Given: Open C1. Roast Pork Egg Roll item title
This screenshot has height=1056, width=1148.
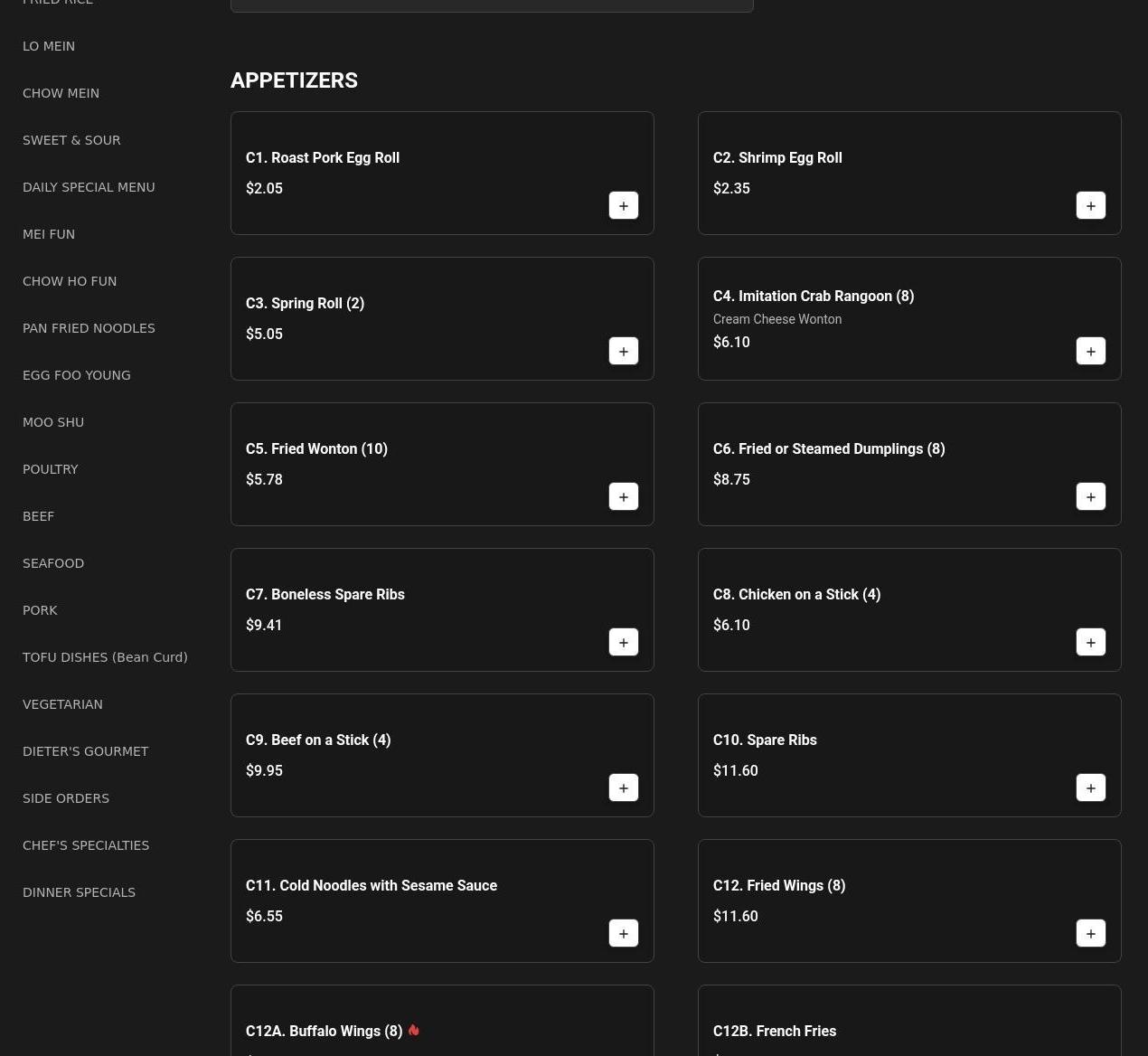Looking at the screenshot, I should [x=323, y=157].
